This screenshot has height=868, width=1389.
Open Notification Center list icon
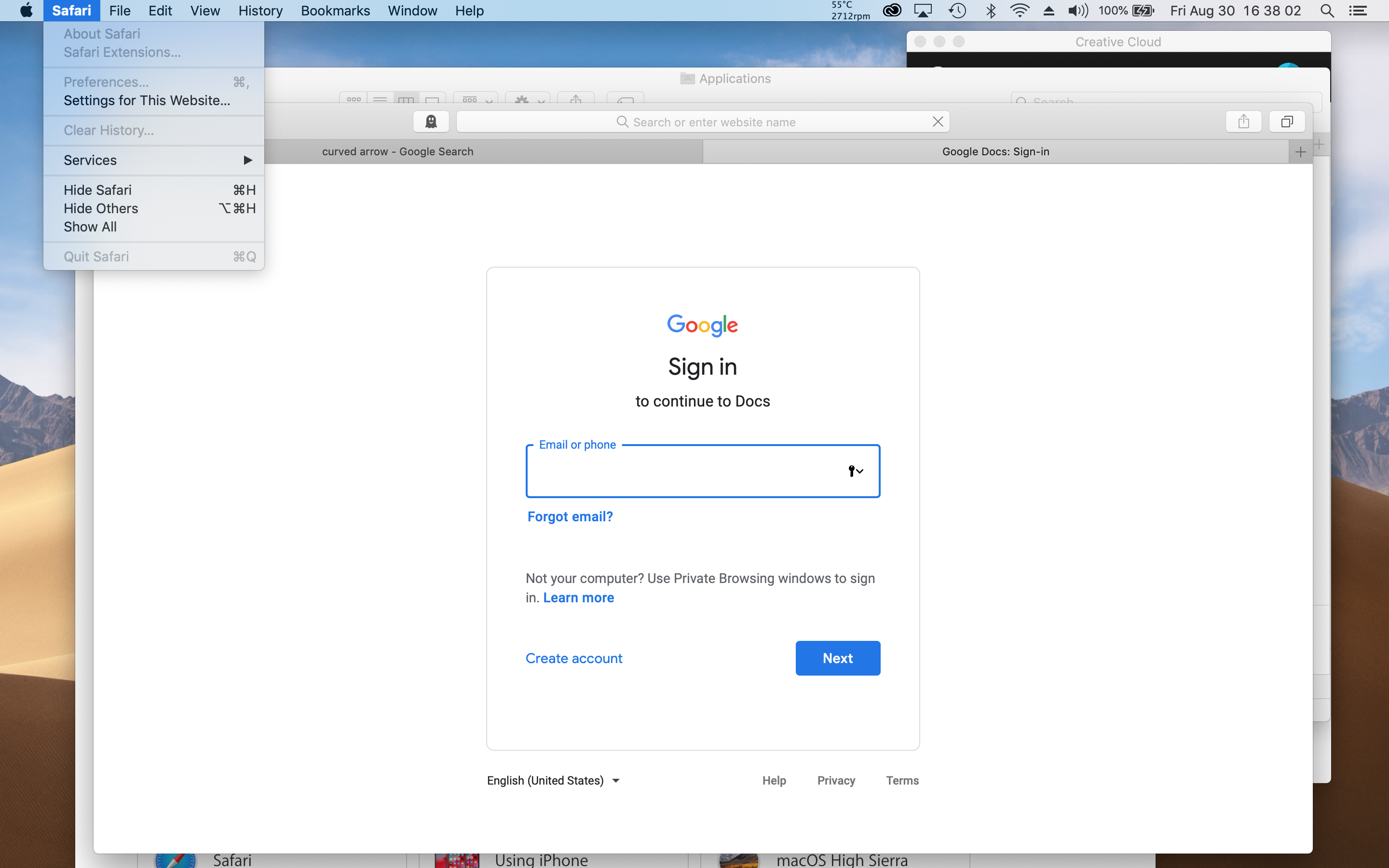click(1358, 11)
